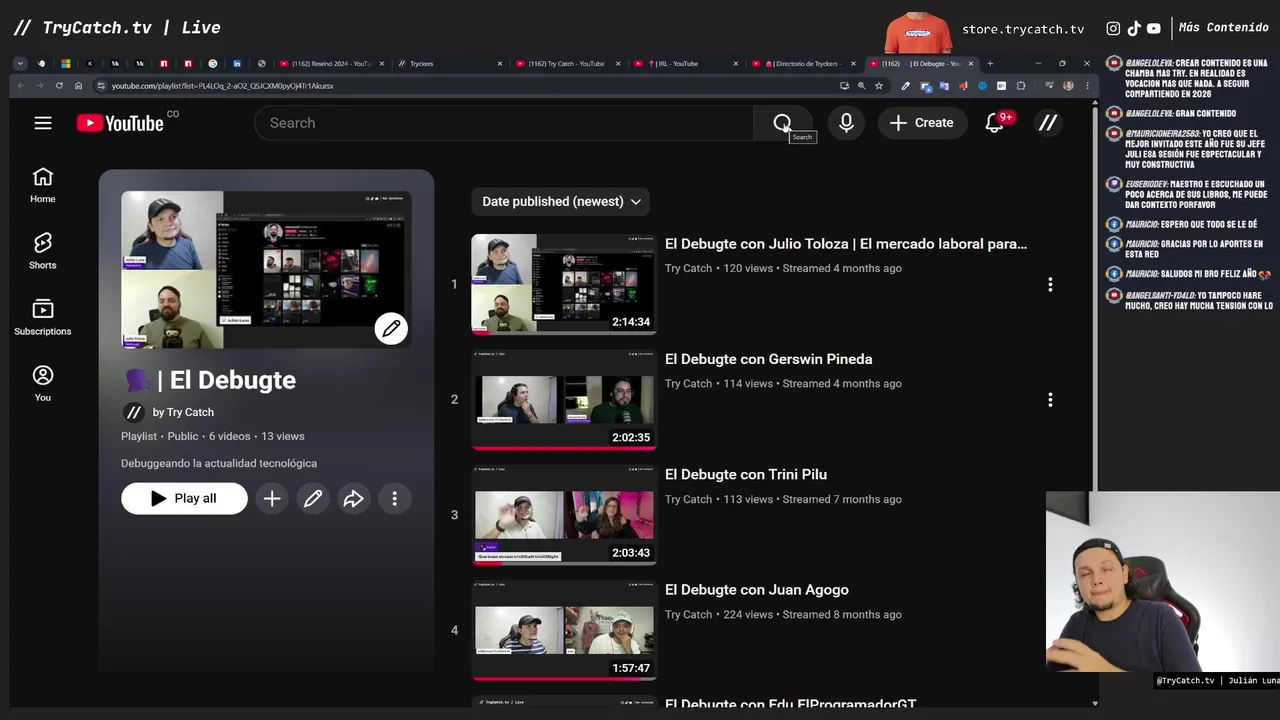Open action menu for the Gerswin Pineda video
The image size is (1280, 720).
point(1050,399)
